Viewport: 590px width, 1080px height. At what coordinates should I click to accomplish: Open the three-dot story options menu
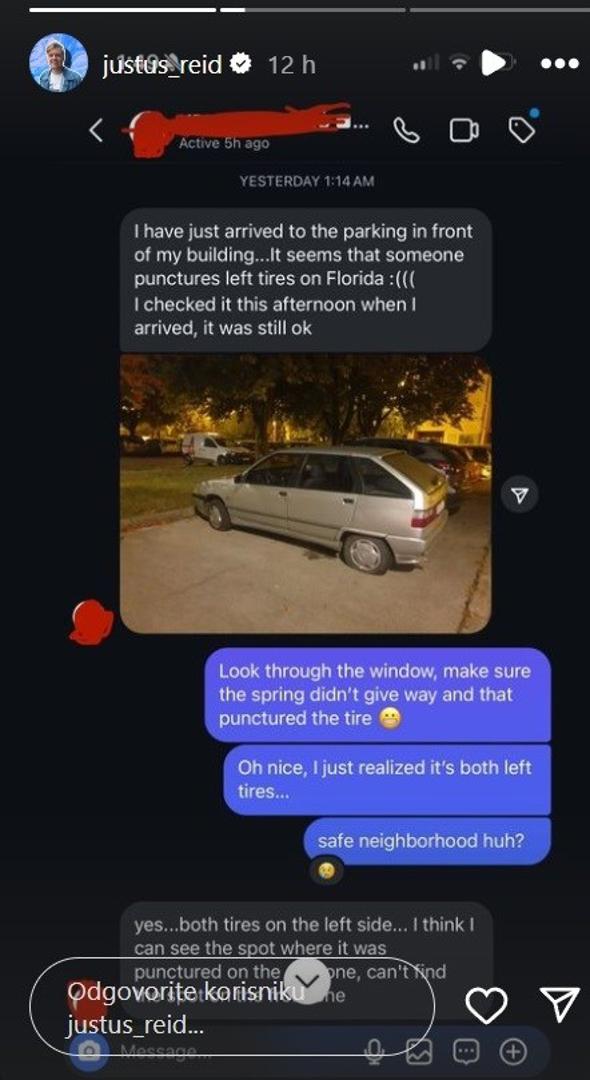[560, 64]
